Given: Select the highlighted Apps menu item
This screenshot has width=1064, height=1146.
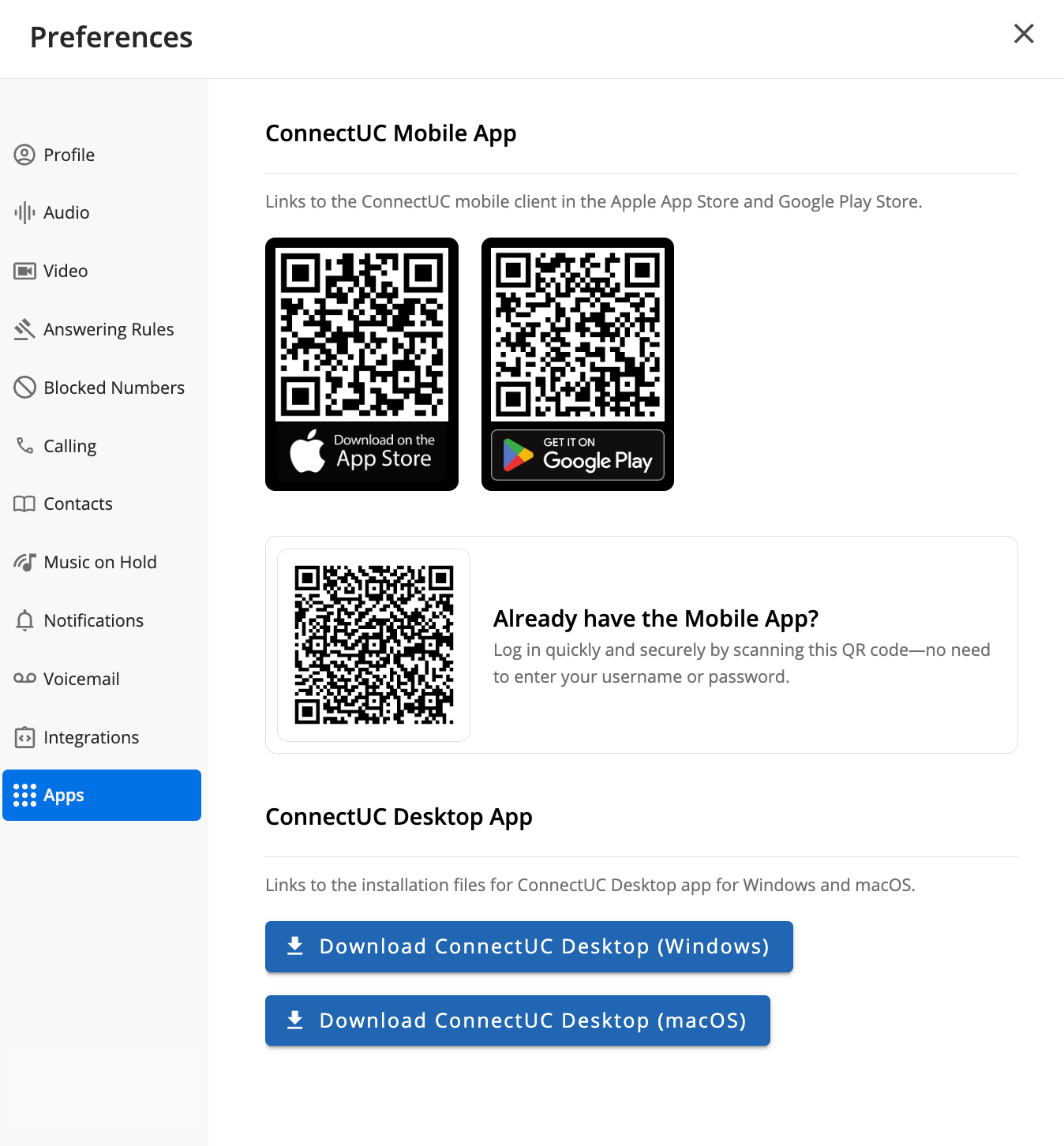Looking at the screenshot, I should [x=102, y=795].
